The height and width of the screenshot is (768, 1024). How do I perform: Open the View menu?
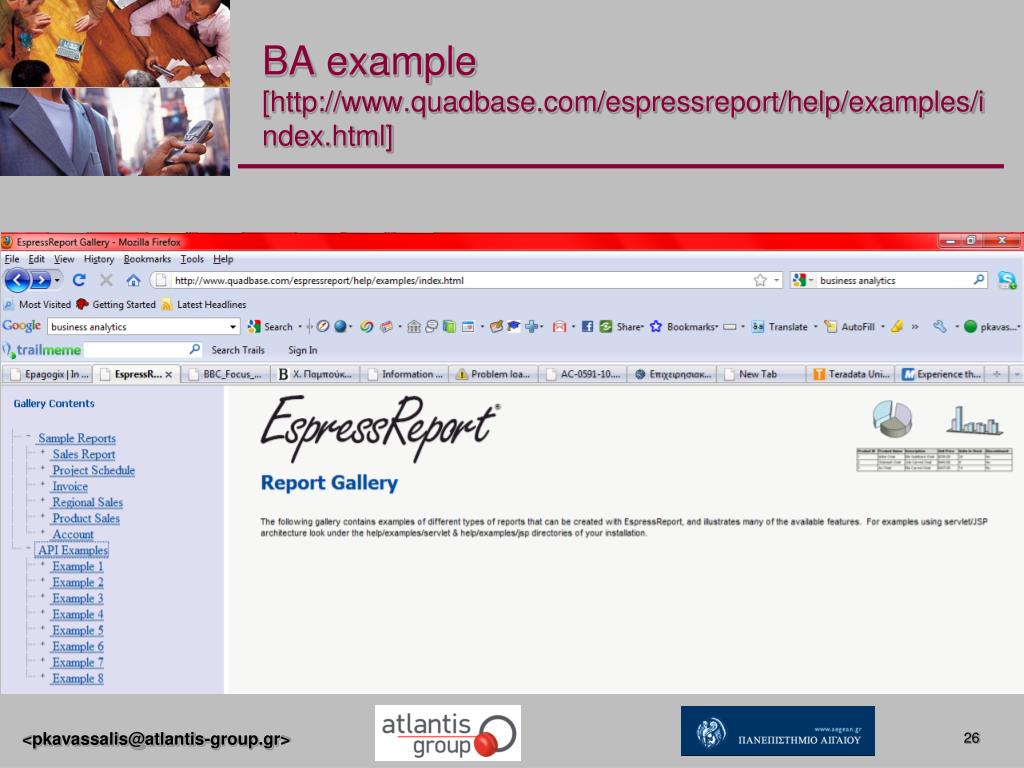point(64,259)
